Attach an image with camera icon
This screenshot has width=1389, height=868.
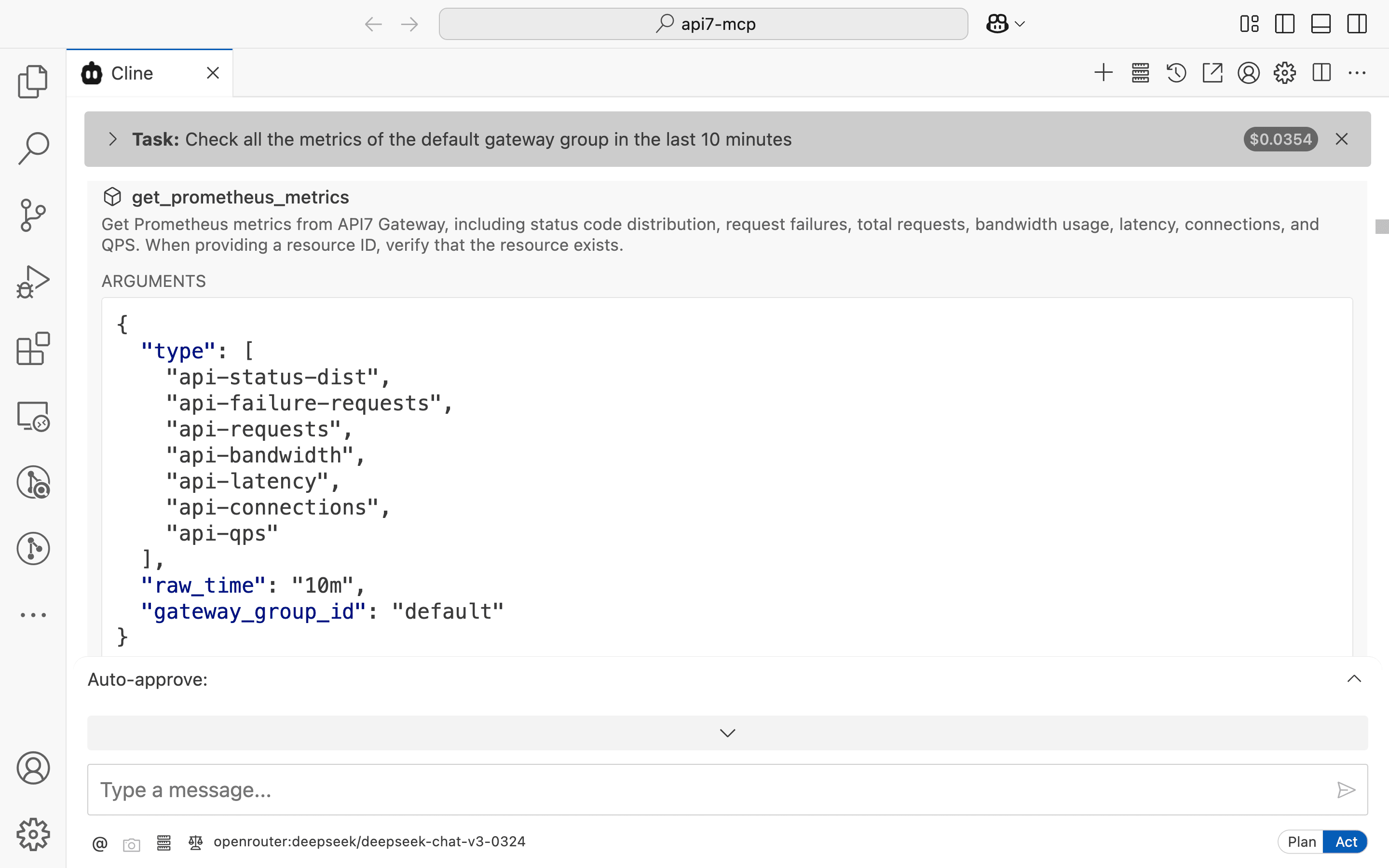(132, 844)
